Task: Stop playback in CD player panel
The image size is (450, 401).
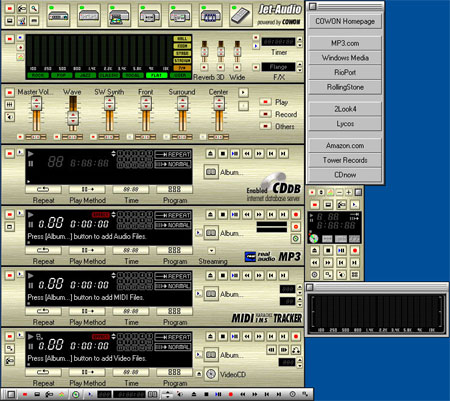Action: tap(223, 153)
